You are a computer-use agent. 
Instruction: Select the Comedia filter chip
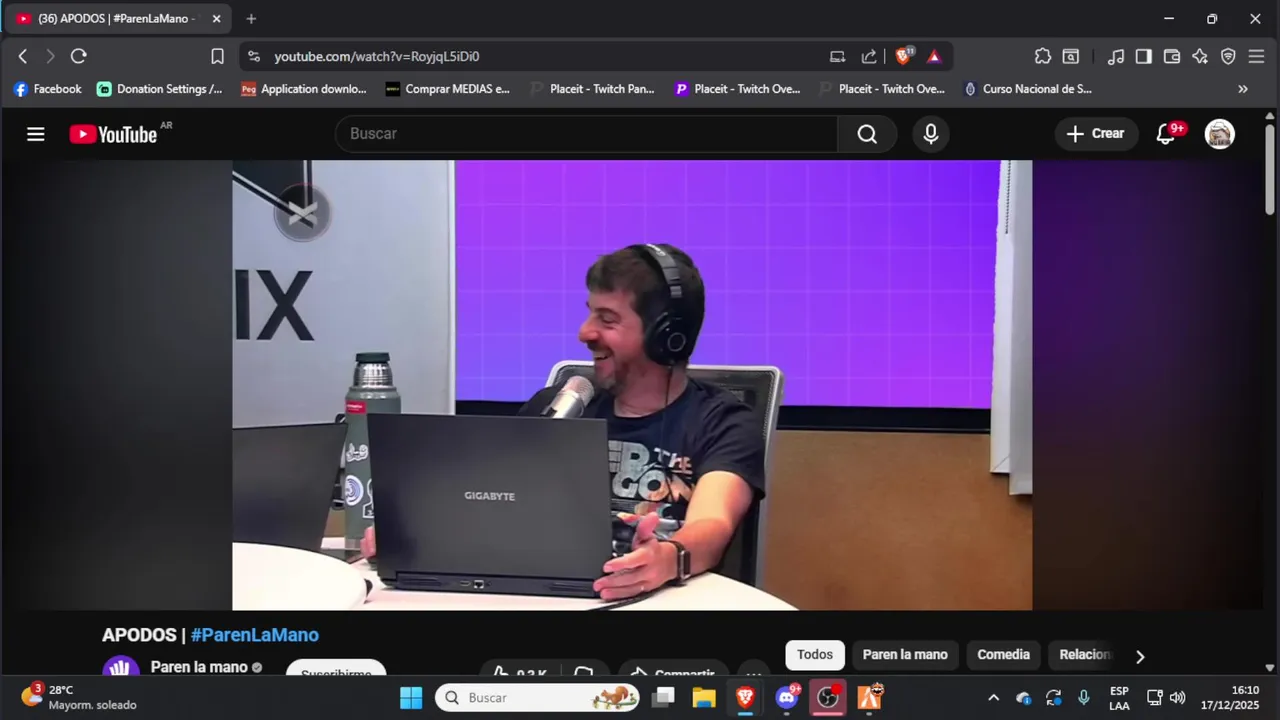[1003, 655]
